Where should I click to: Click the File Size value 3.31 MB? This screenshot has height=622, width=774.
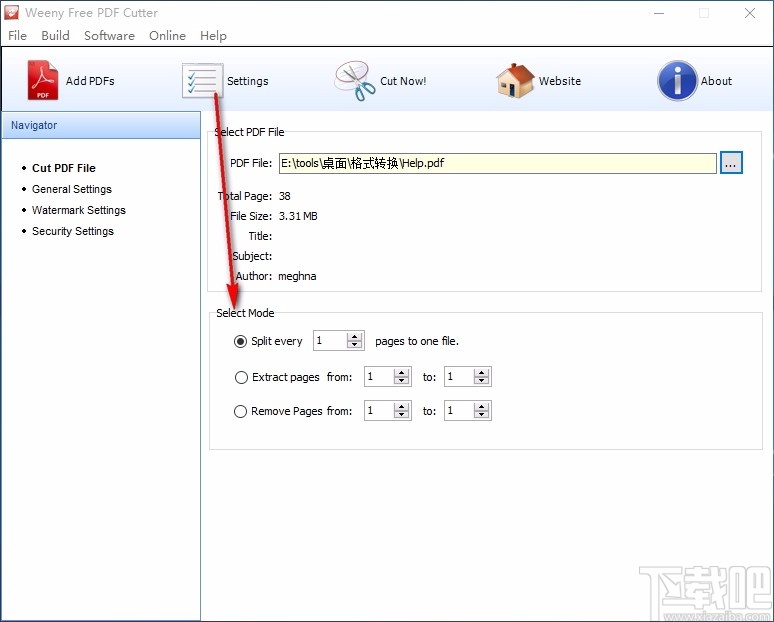298,216
